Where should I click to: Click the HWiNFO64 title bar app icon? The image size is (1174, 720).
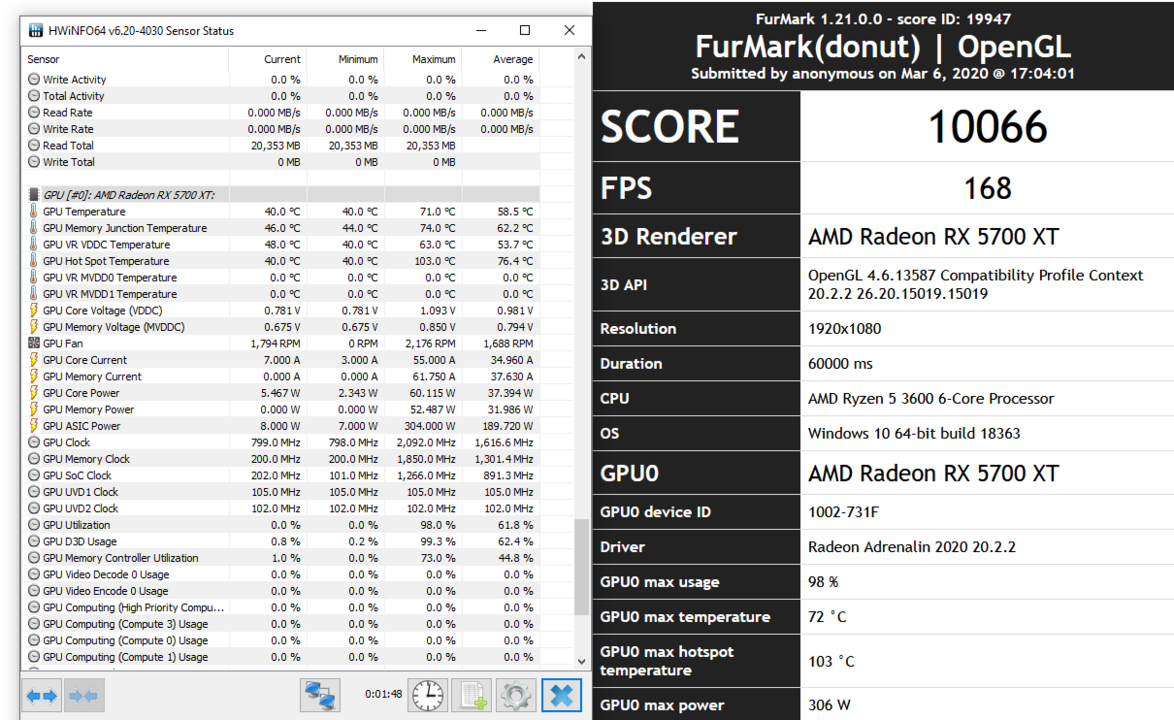tap(35, 31)
